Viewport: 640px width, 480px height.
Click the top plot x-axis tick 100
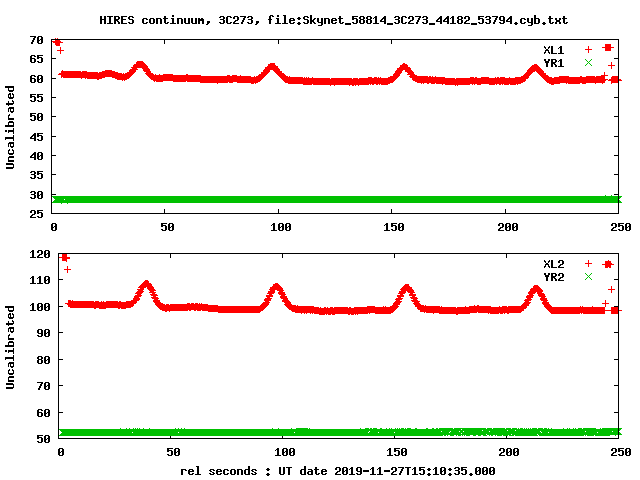click(280, 227)
